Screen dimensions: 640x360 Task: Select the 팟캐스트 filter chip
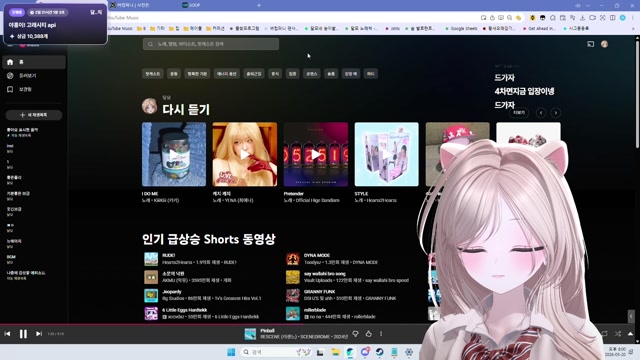[153, 74]
